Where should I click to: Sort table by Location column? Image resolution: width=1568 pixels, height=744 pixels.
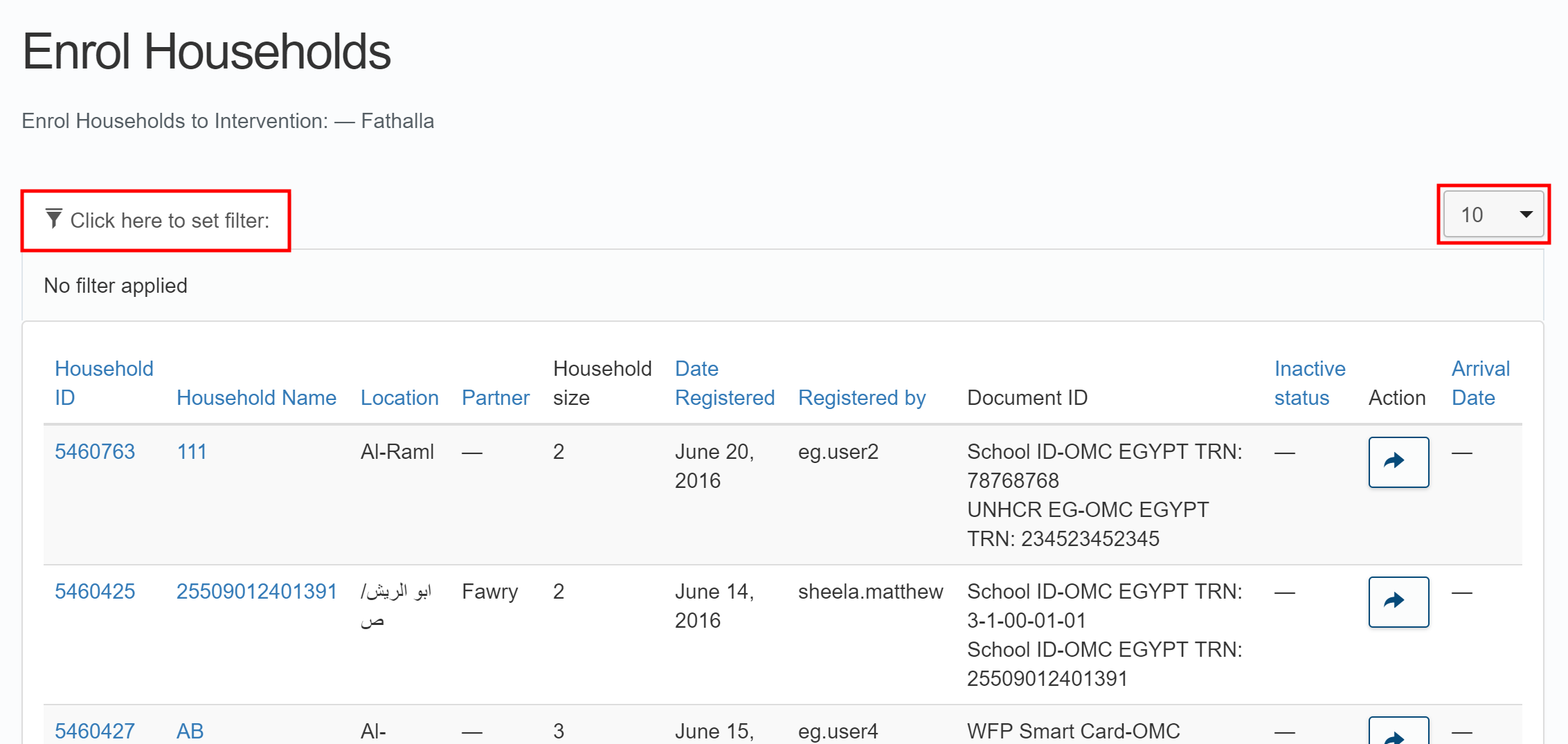399,398
